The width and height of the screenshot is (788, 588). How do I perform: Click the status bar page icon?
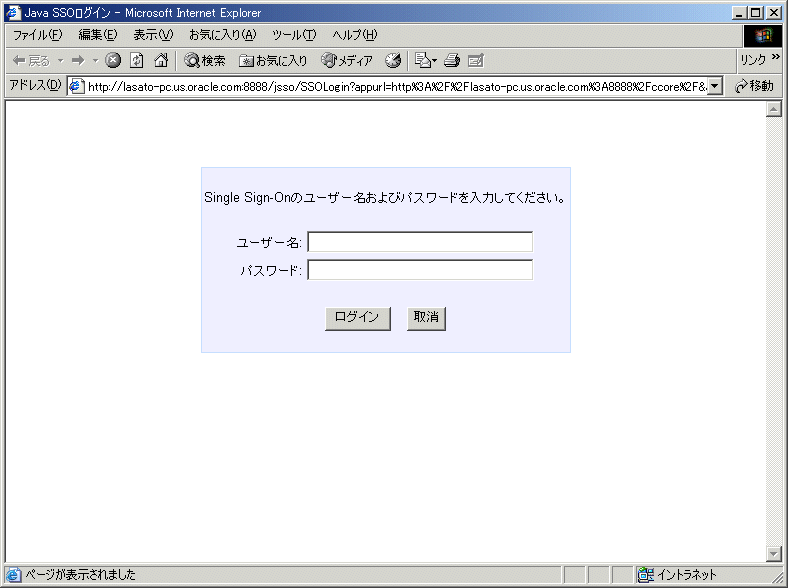(x=14, y=574)
